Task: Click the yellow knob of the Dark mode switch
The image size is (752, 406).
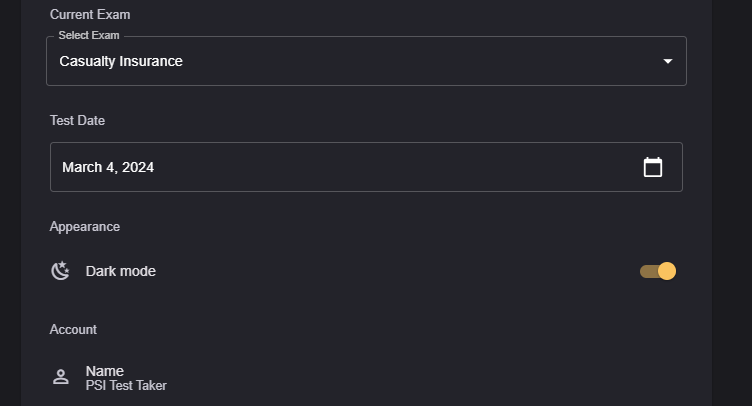Action: (x=667, y=271)
